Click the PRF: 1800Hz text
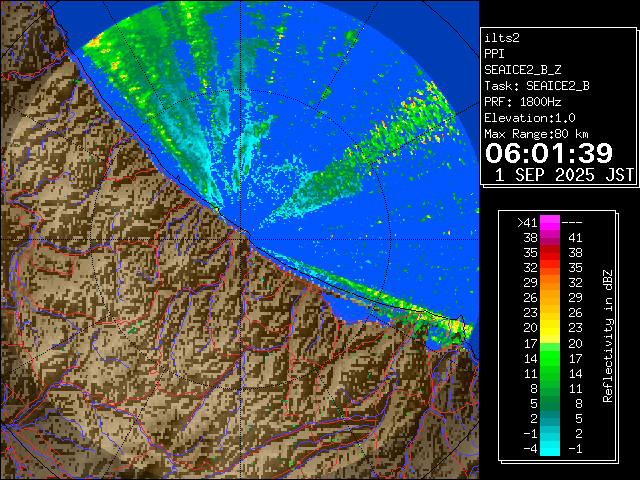Viewport: 640px width, 480px height. point(522,101)
